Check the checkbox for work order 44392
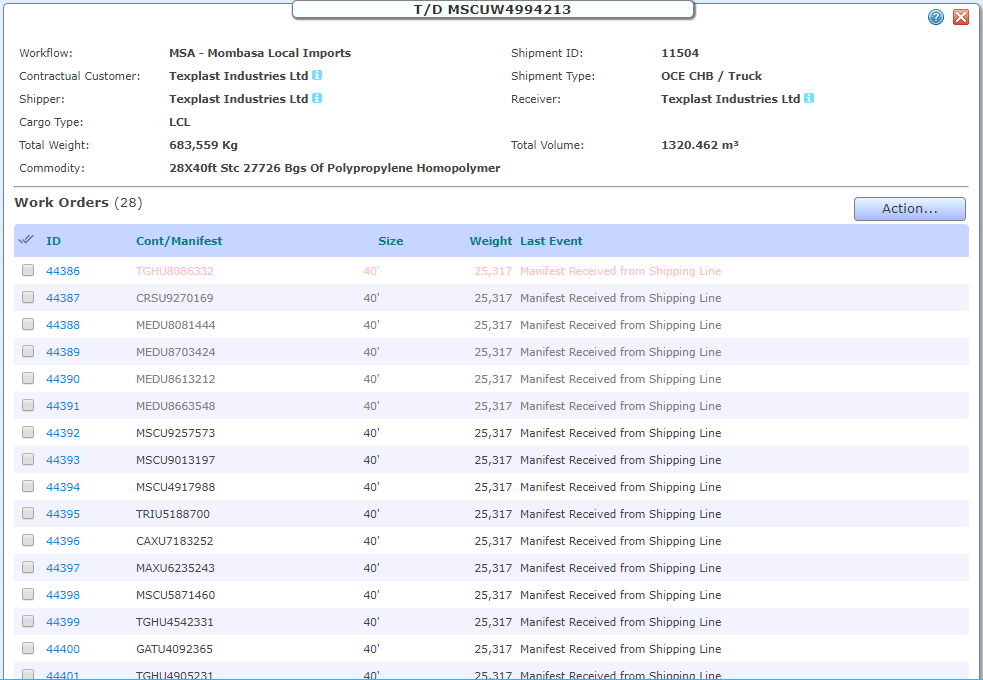This screenshot has height=680, width=983. [x=26, y=432]
